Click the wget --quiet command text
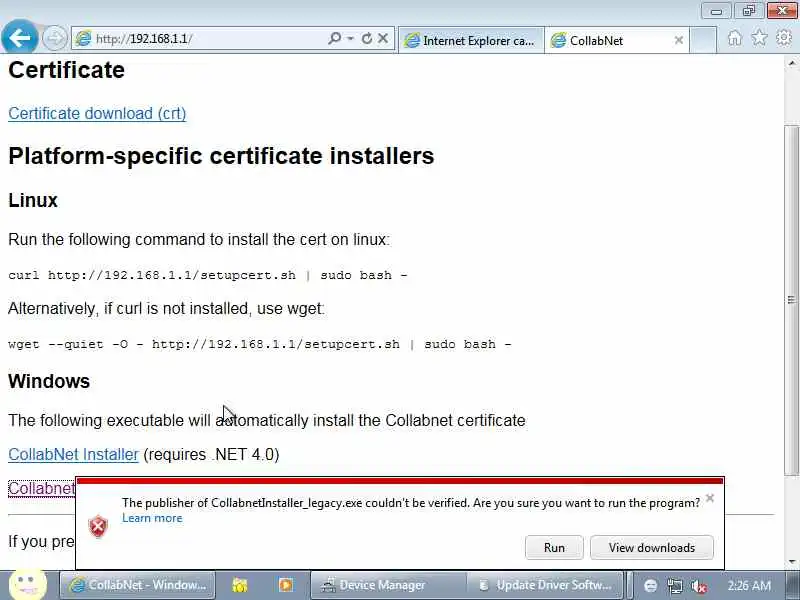Screen dimensions: 800x600 click(260, 344)
